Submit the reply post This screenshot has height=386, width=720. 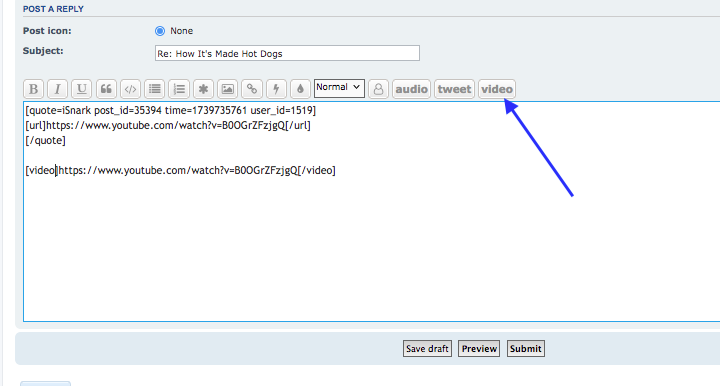click(526, 349)
